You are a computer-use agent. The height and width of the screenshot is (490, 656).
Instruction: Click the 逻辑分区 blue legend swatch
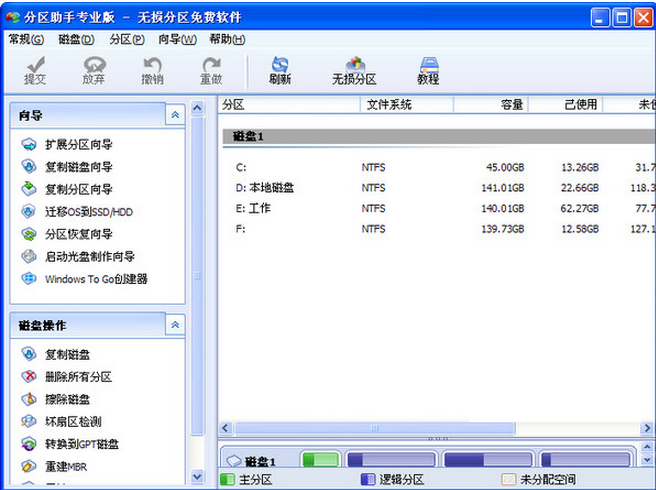pos(368,479)
